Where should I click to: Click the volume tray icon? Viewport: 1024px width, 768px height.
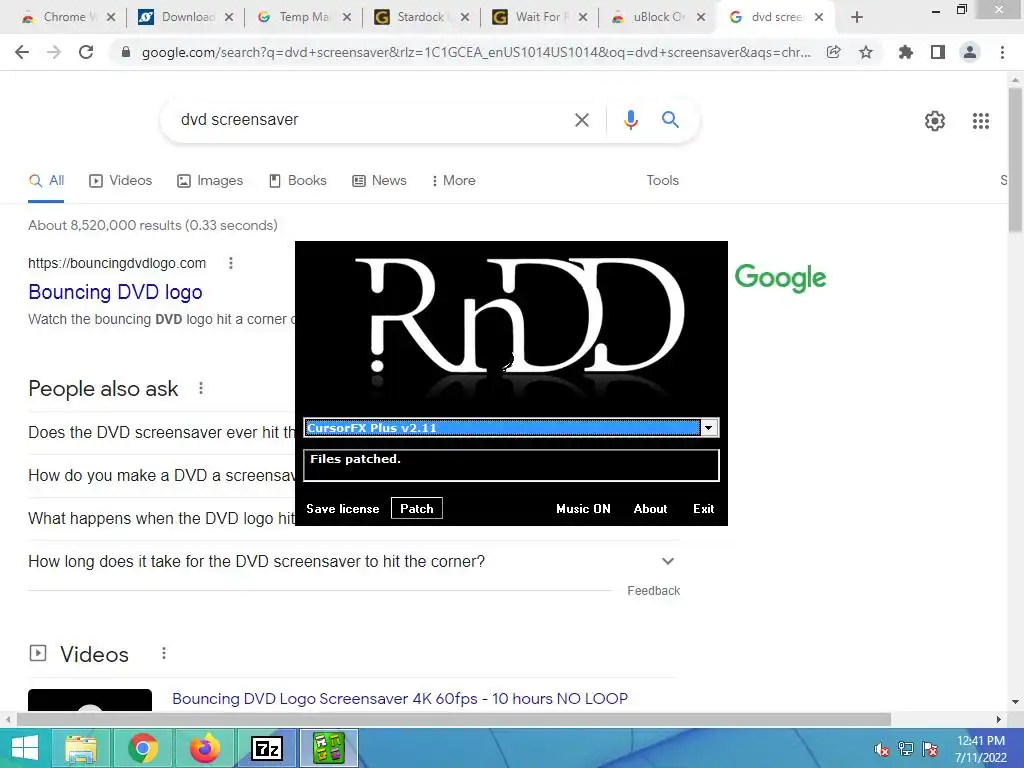tap(882, 749)
